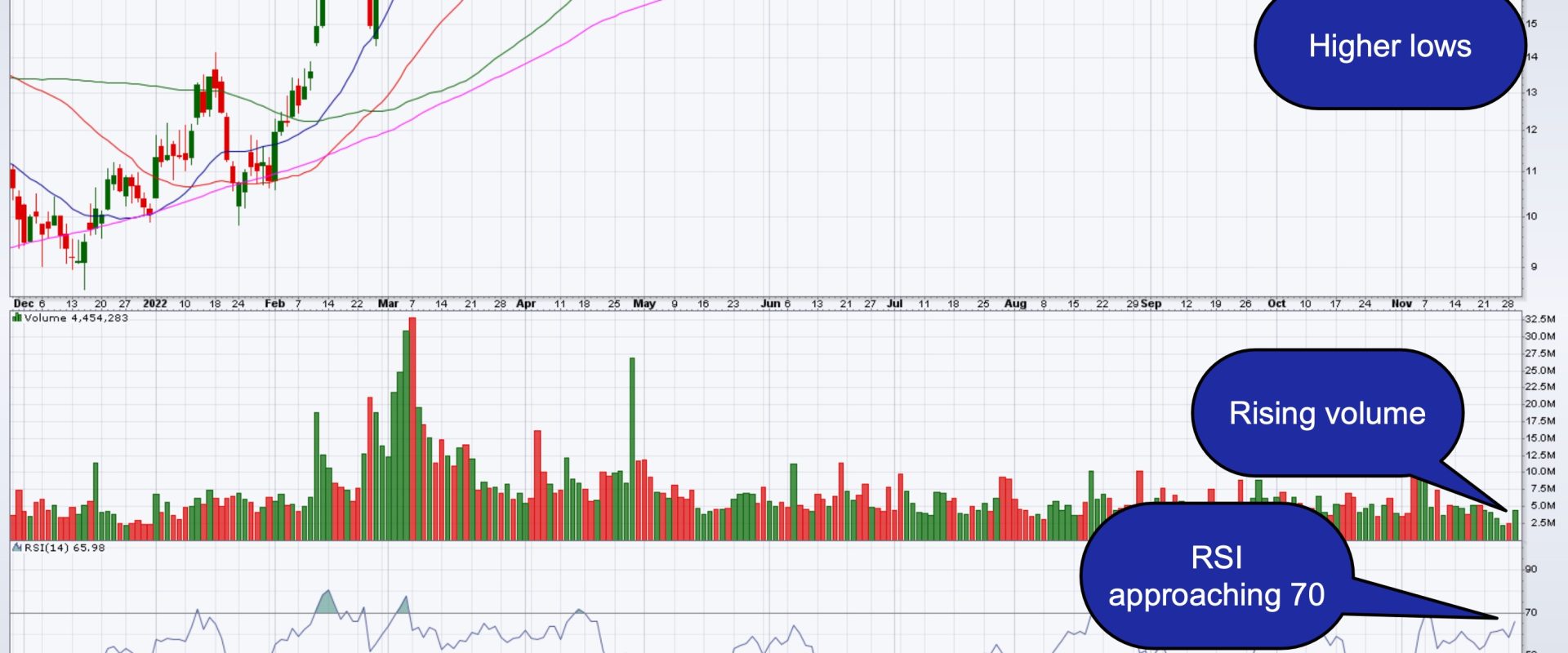Click the price axis label 11

pos(1531,171)
